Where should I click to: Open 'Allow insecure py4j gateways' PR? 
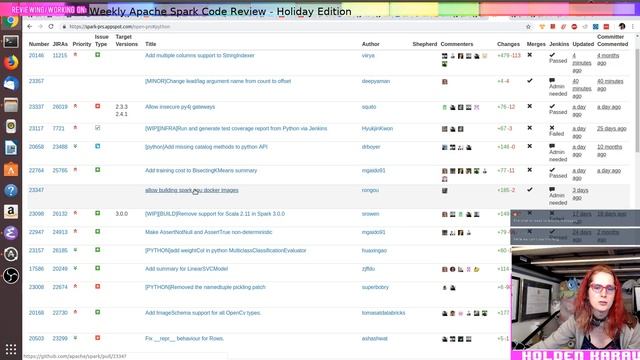pyautogui.click(x=180, y=107)
